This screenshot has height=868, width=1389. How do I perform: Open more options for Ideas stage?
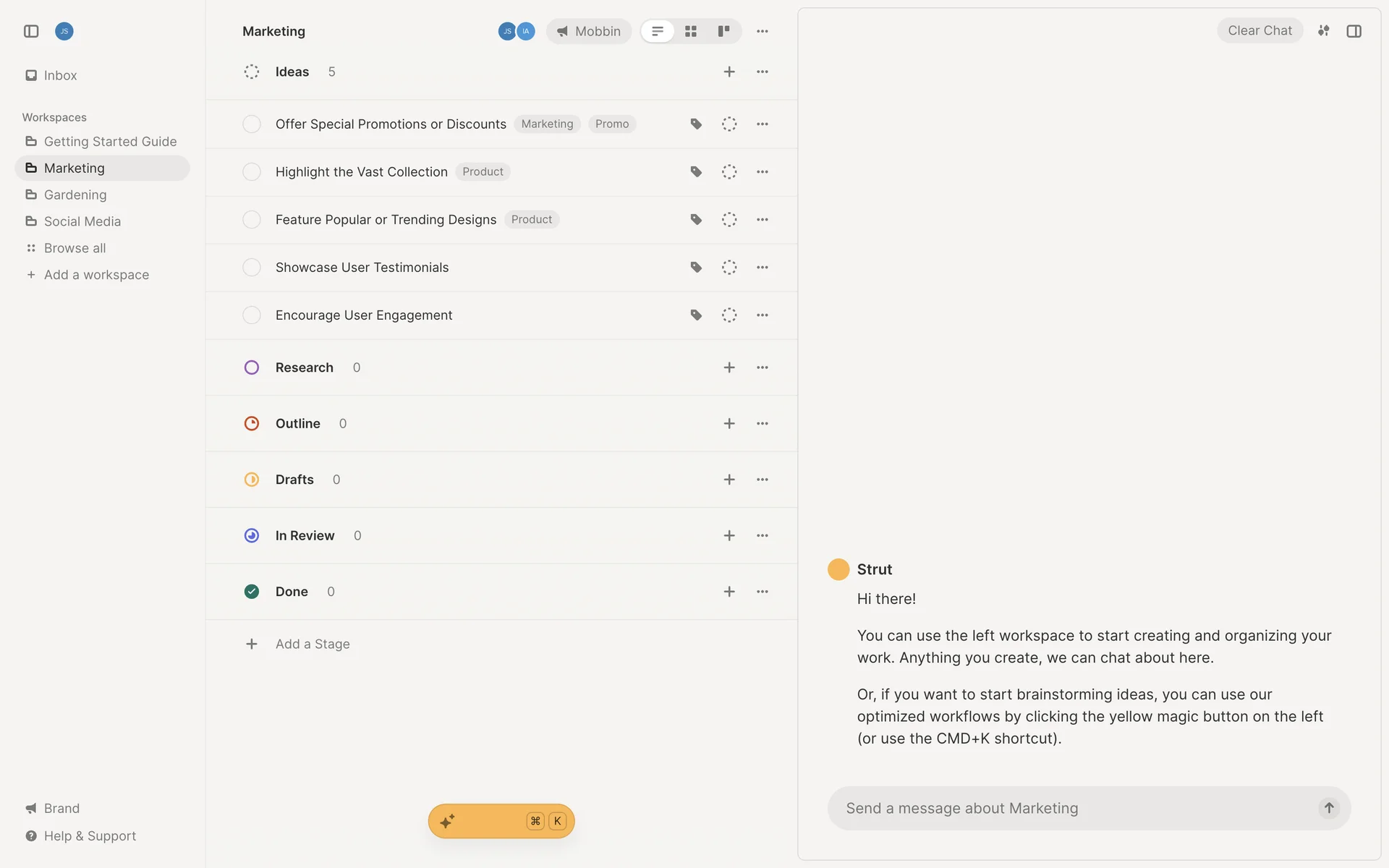(x=763, y=72)
